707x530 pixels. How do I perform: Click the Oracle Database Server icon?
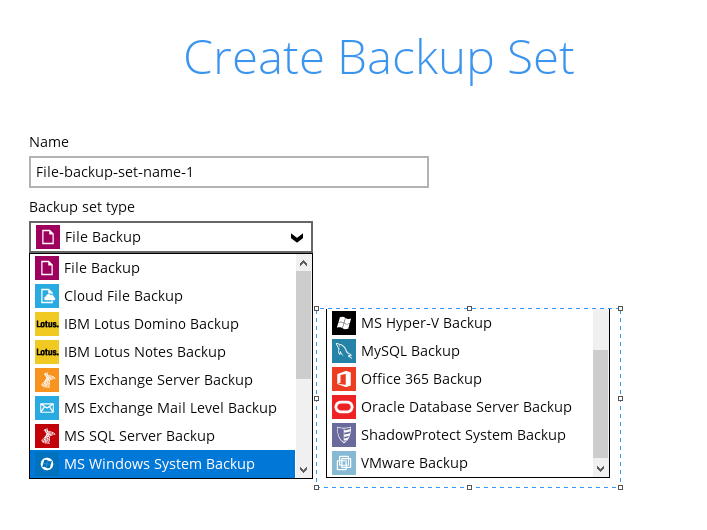(344, 407)
